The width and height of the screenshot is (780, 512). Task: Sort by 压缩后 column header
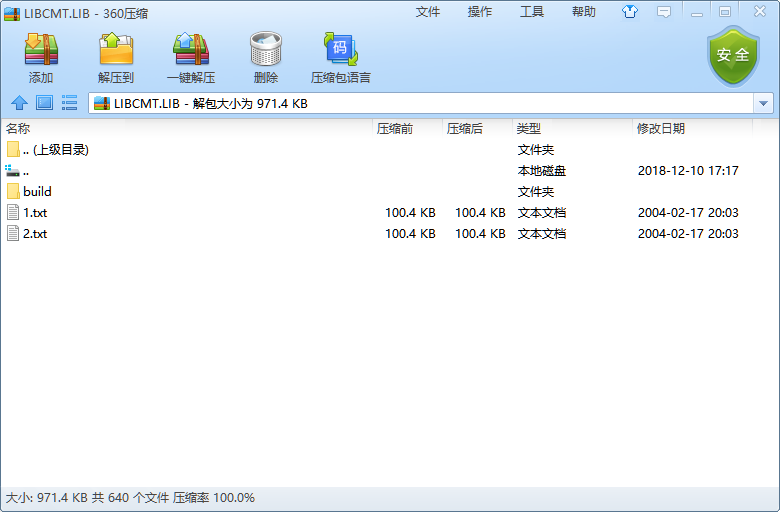click(x=465, y=129)
